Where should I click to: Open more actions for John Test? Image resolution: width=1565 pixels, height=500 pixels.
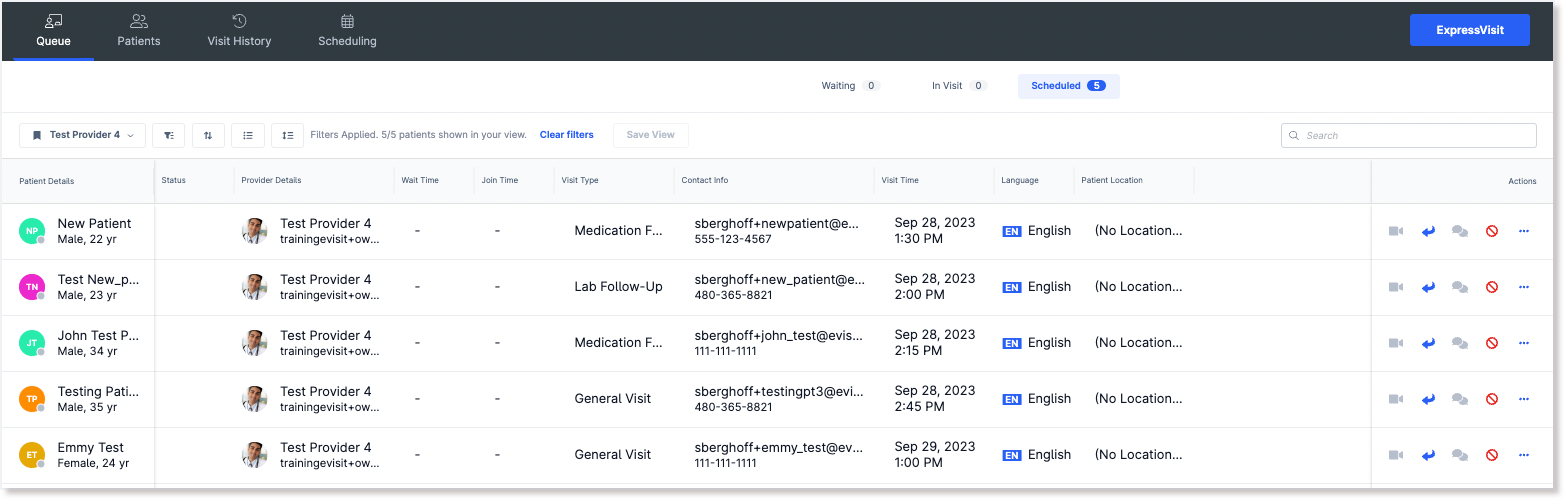click(1524, 343)
